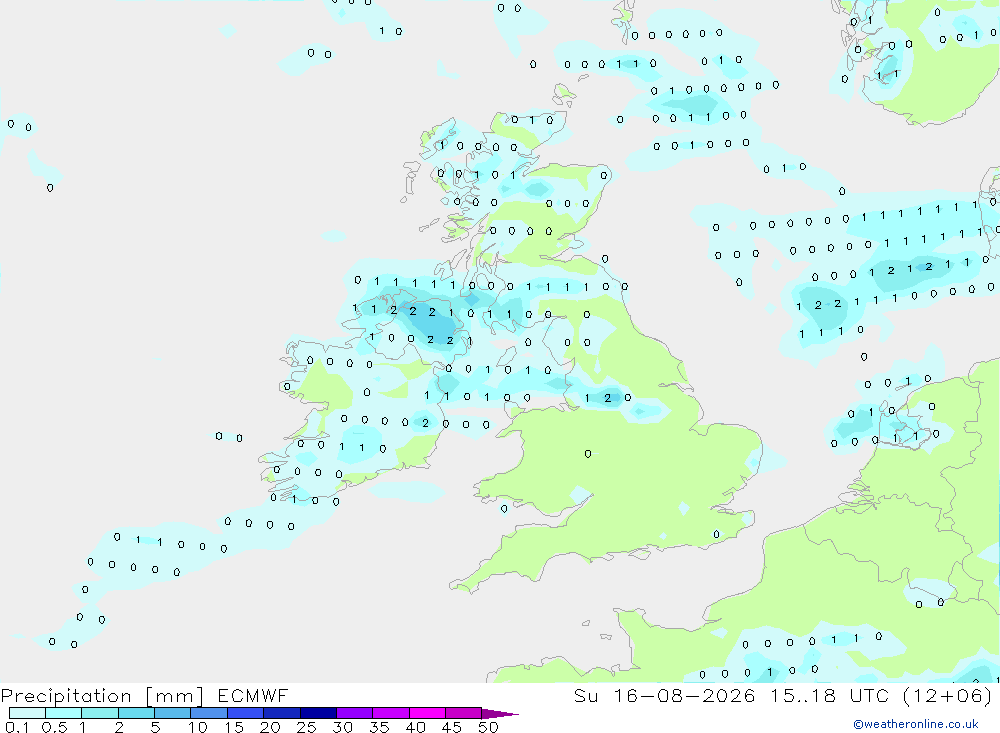Click the 1–2 mm legend color swatch

coord(100,713)
